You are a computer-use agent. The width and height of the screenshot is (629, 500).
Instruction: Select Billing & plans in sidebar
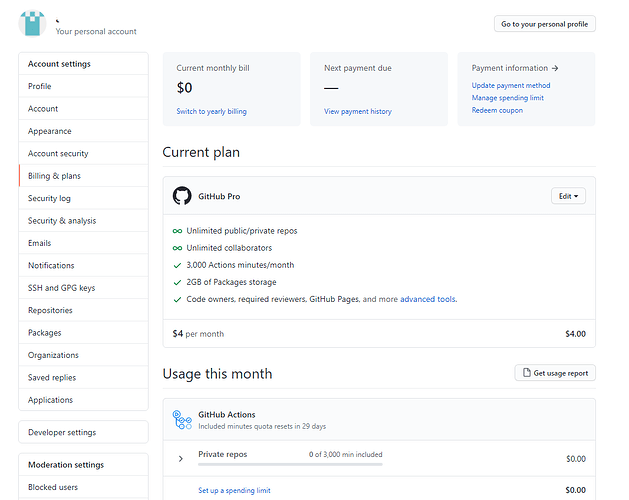coord(83,176)
